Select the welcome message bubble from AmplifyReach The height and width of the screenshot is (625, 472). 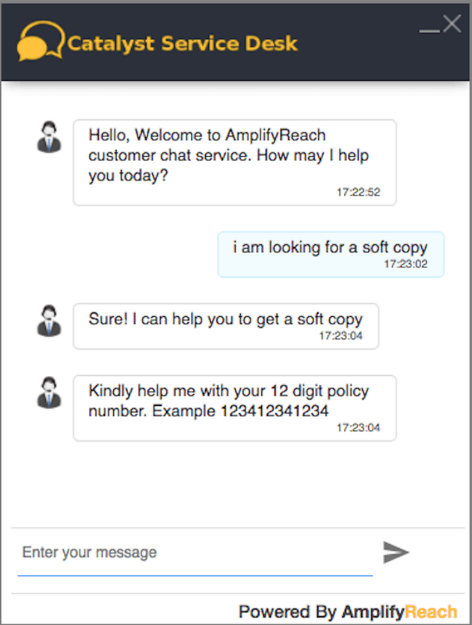click(235, 163)
